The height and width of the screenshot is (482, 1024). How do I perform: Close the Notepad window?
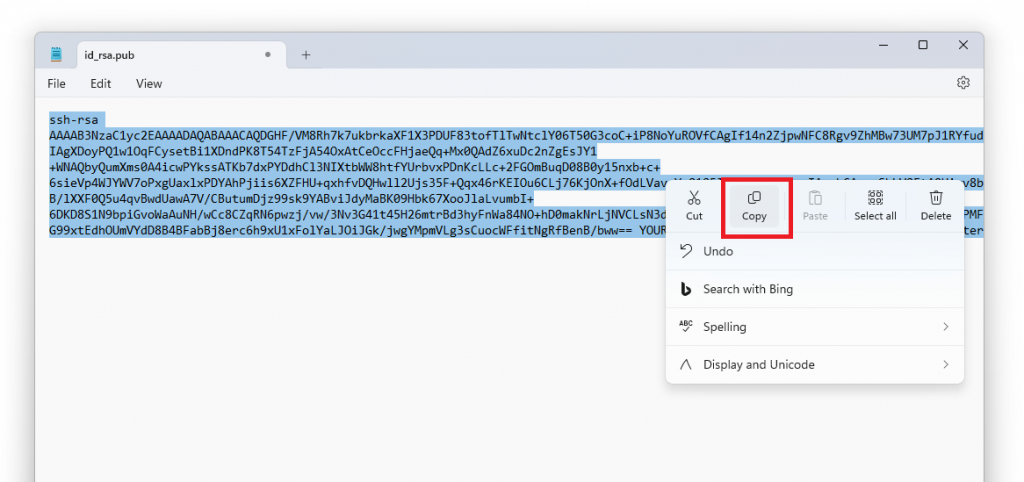tap(963, 45)
